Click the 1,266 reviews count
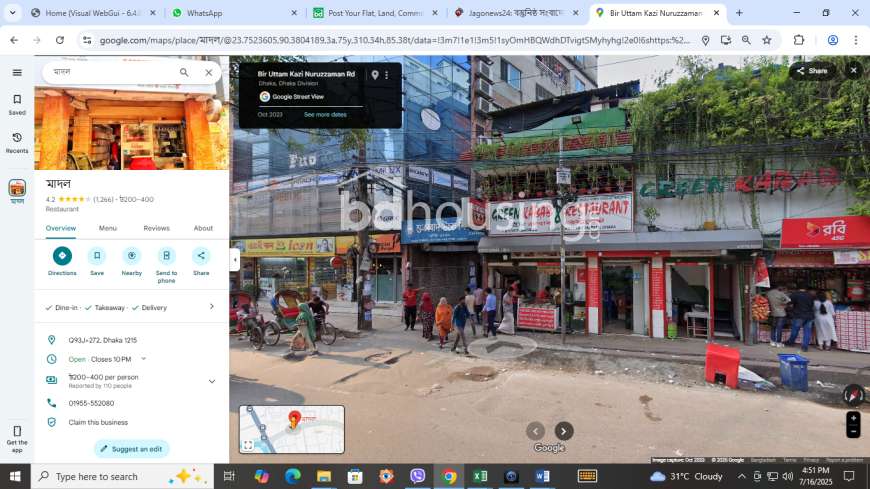The width and height of the screenshot is (870, 489). click(103, 199)
